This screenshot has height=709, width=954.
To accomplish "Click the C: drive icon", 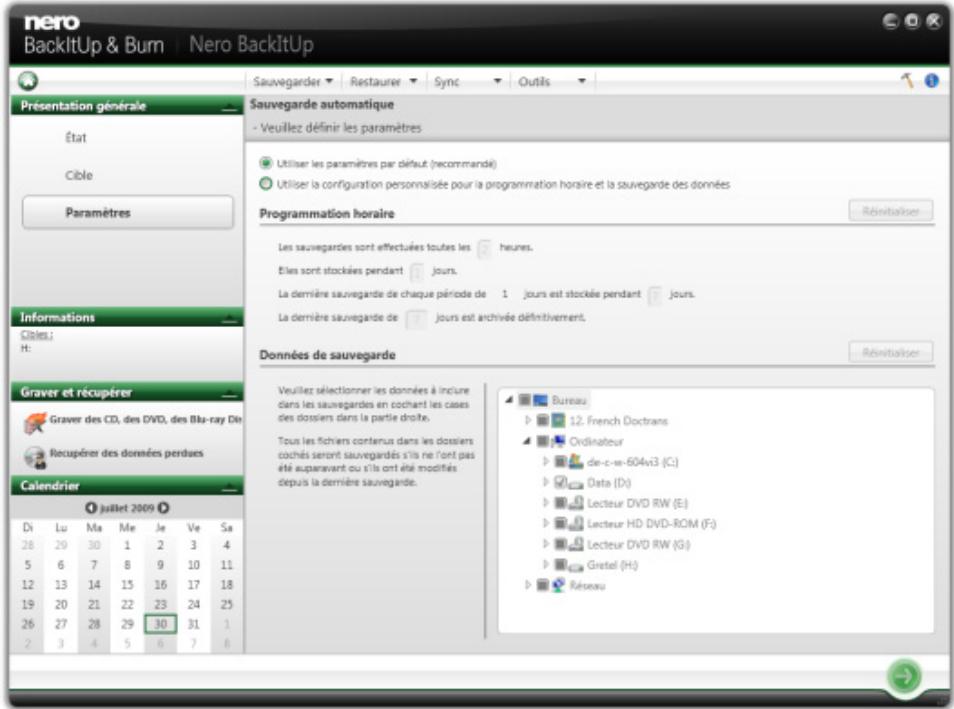I will tap(576, 462).
